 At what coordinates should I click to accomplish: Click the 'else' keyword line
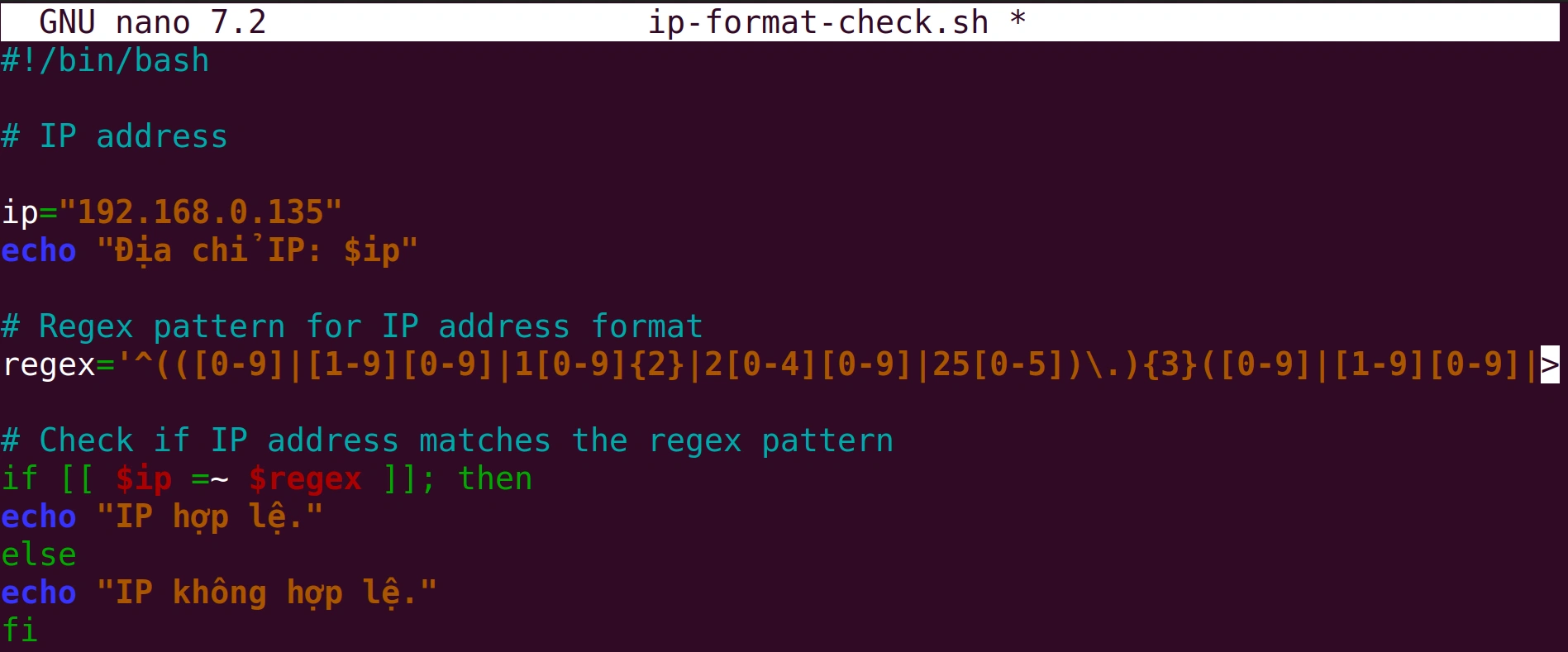(39, 554)
